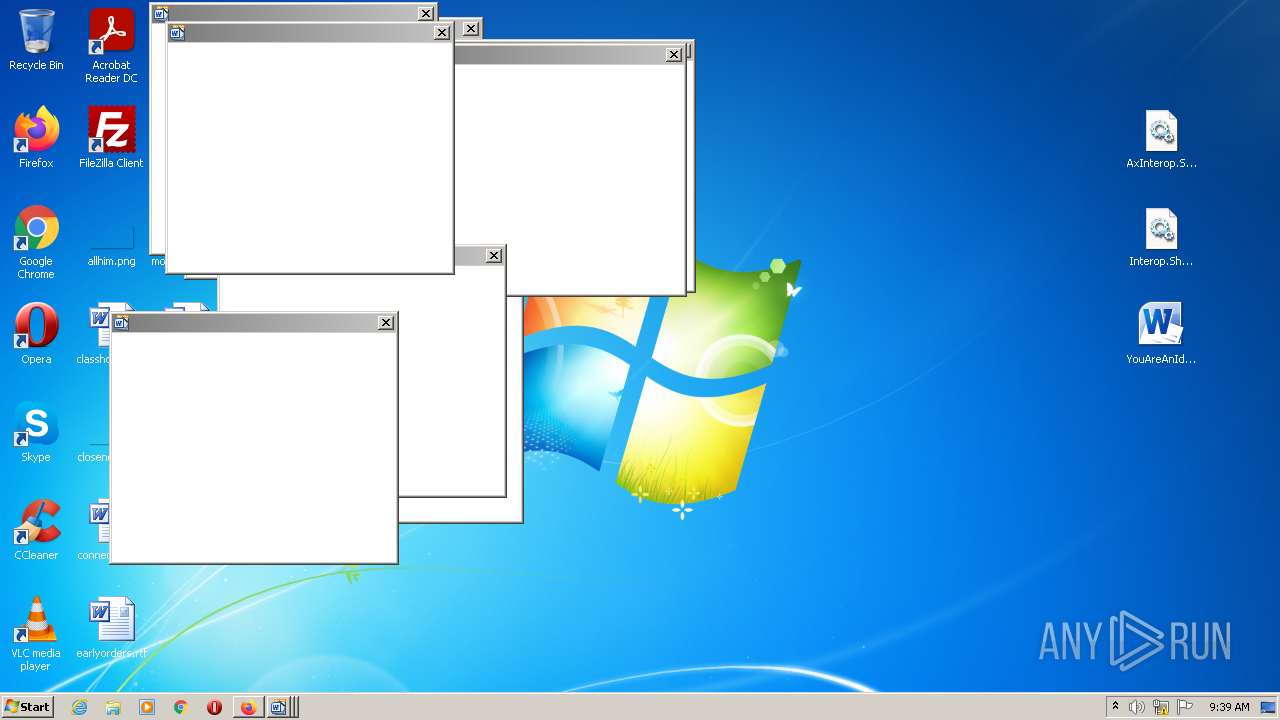Close the wide blank window at right

[674, 55]
